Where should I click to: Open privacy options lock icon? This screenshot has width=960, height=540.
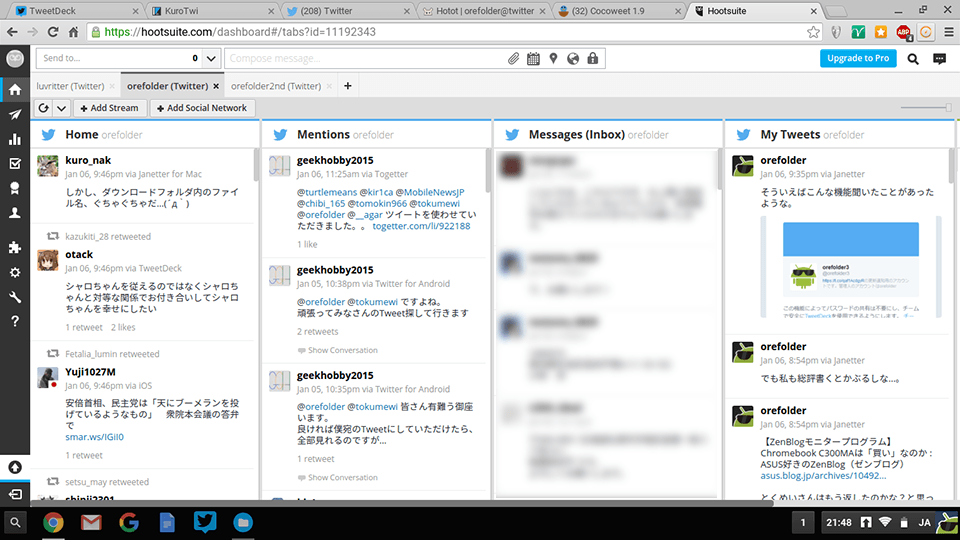(593, 58)
